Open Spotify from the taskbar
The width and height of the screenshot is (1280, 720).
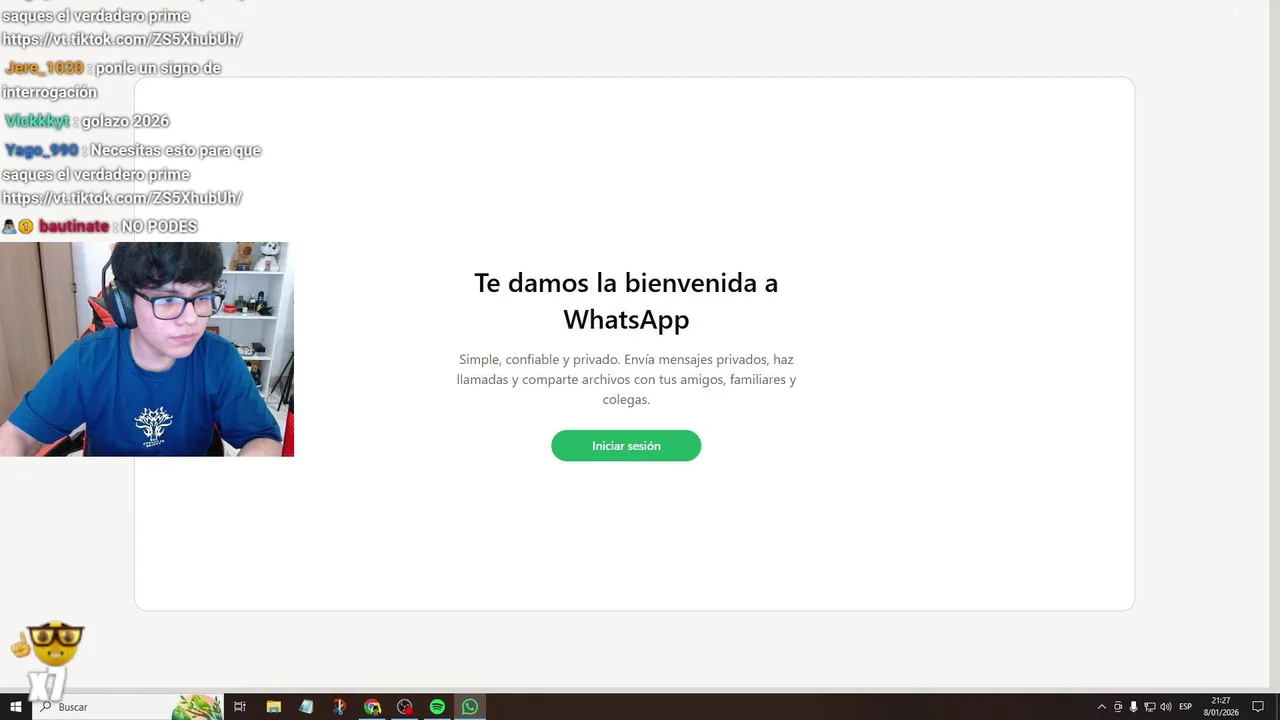[x=437, y=707]
